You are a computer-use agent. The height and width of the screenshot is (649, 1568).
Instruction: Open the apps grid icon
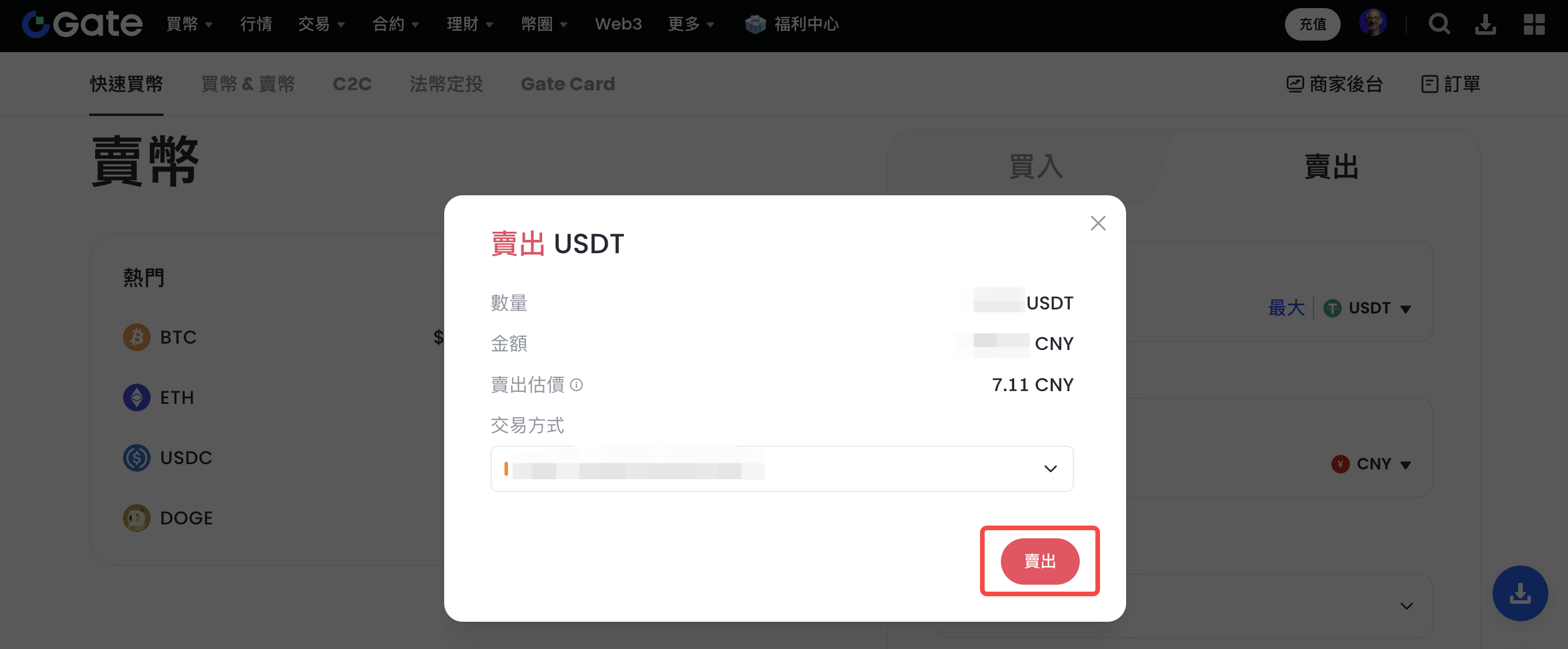[x=1534, y=24]
